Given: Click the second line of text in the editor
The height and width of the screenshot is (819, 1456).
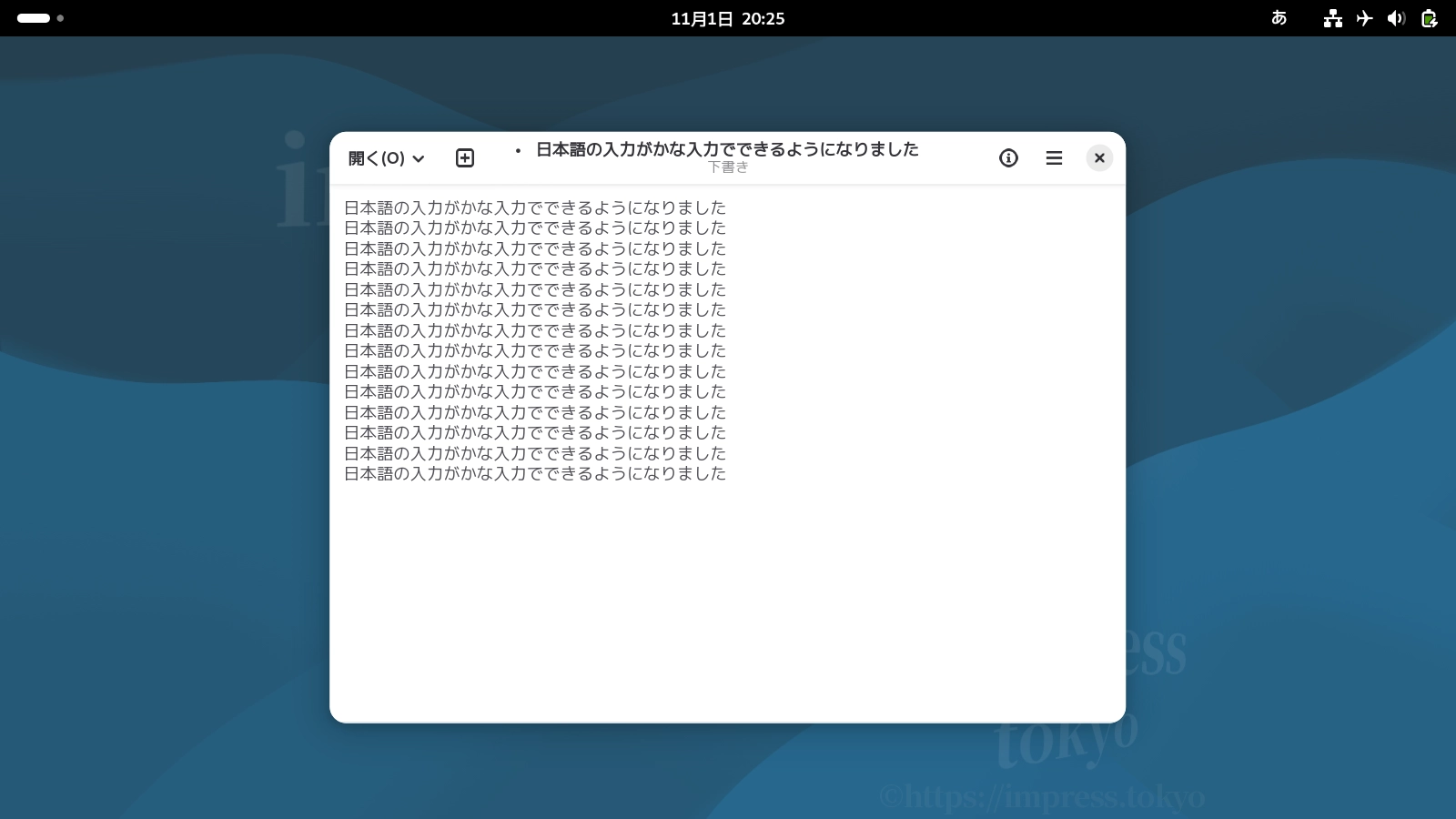Looking at the screenshot, I should point(535,228).
